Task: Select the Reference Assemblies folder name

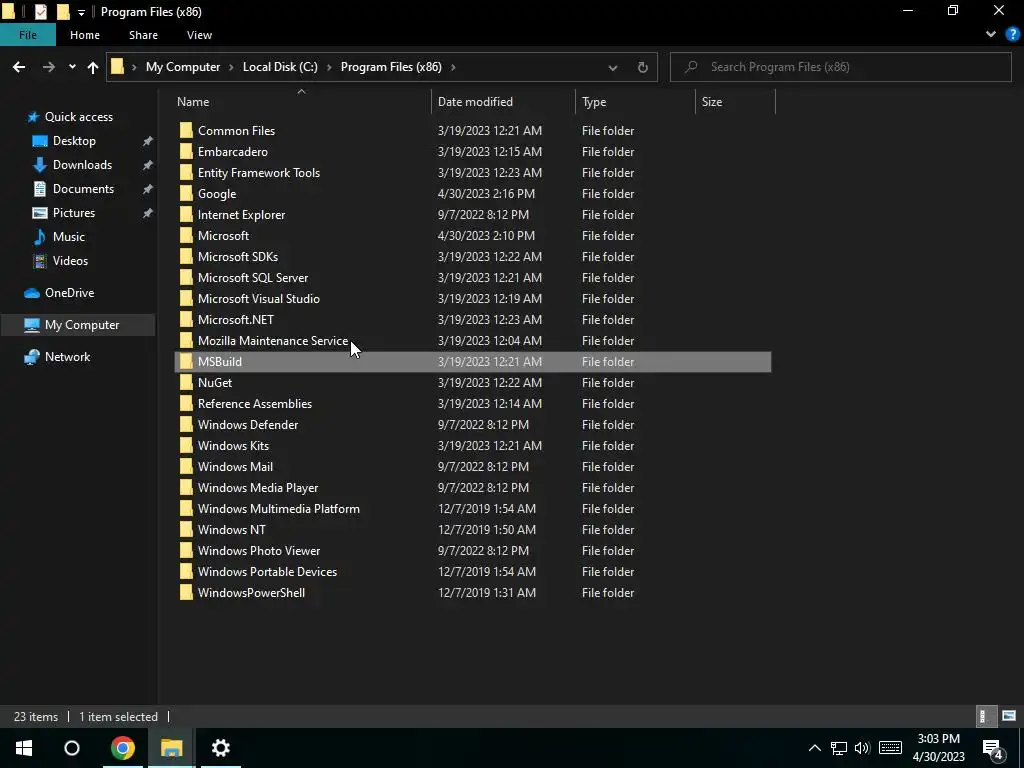Action: pyautogui.click(x=255, y=404)
